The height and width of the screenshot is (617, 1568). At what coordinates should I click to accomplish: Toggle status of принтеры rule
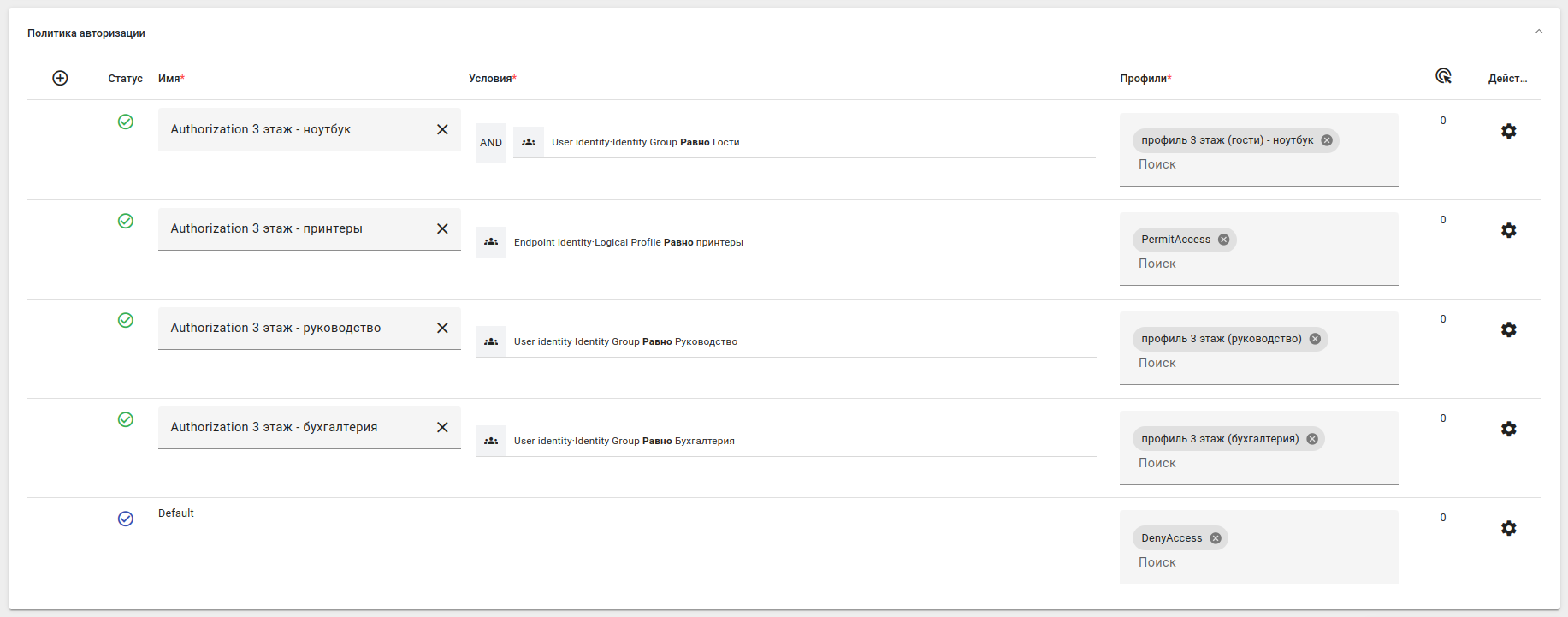126,221
